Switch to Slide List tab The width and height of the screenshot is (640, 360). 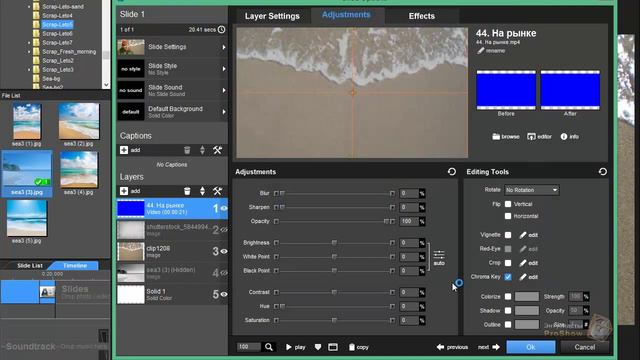(x=29, y=266)
